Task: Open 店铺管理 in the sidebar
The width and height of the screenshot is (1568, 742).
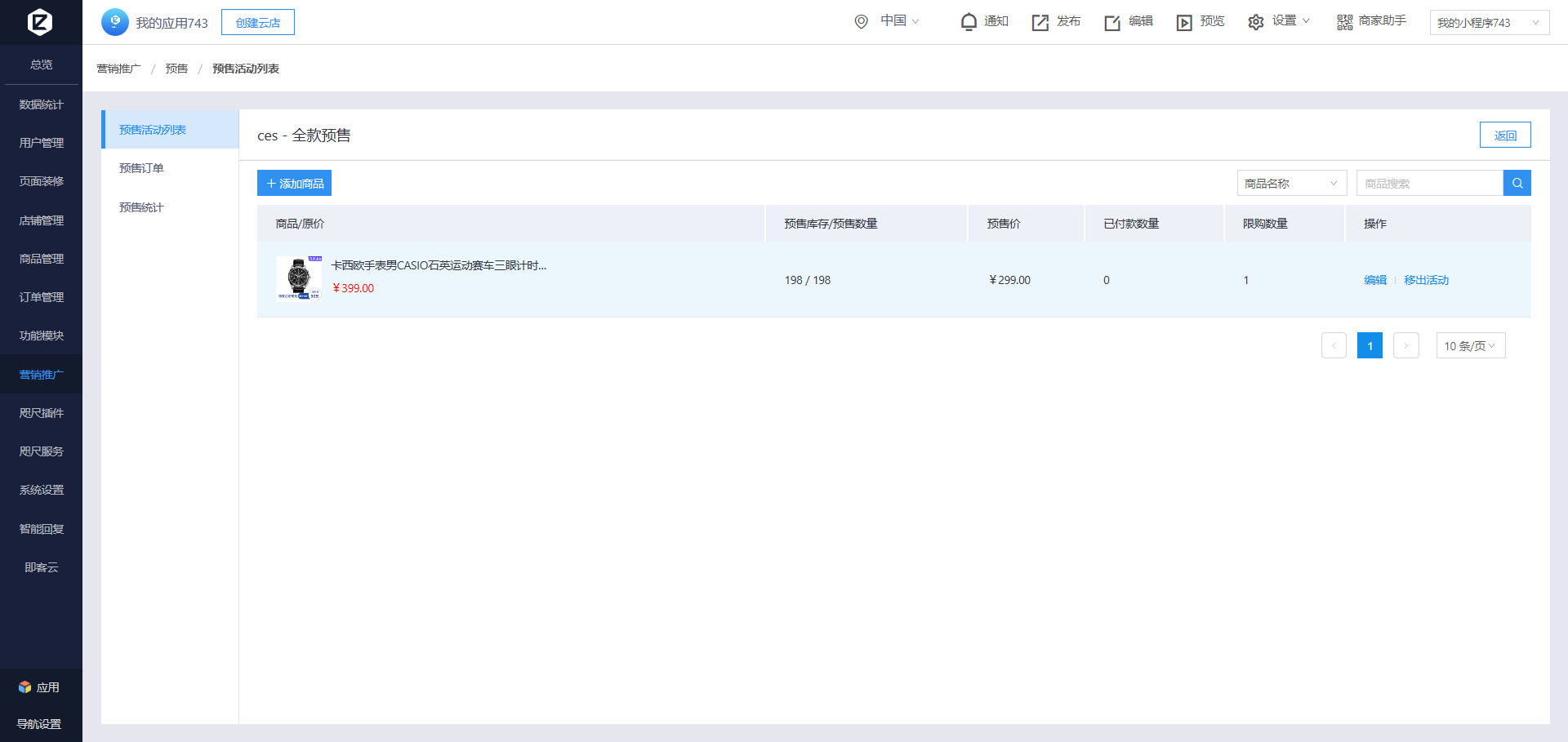Action: coord(41,220)
